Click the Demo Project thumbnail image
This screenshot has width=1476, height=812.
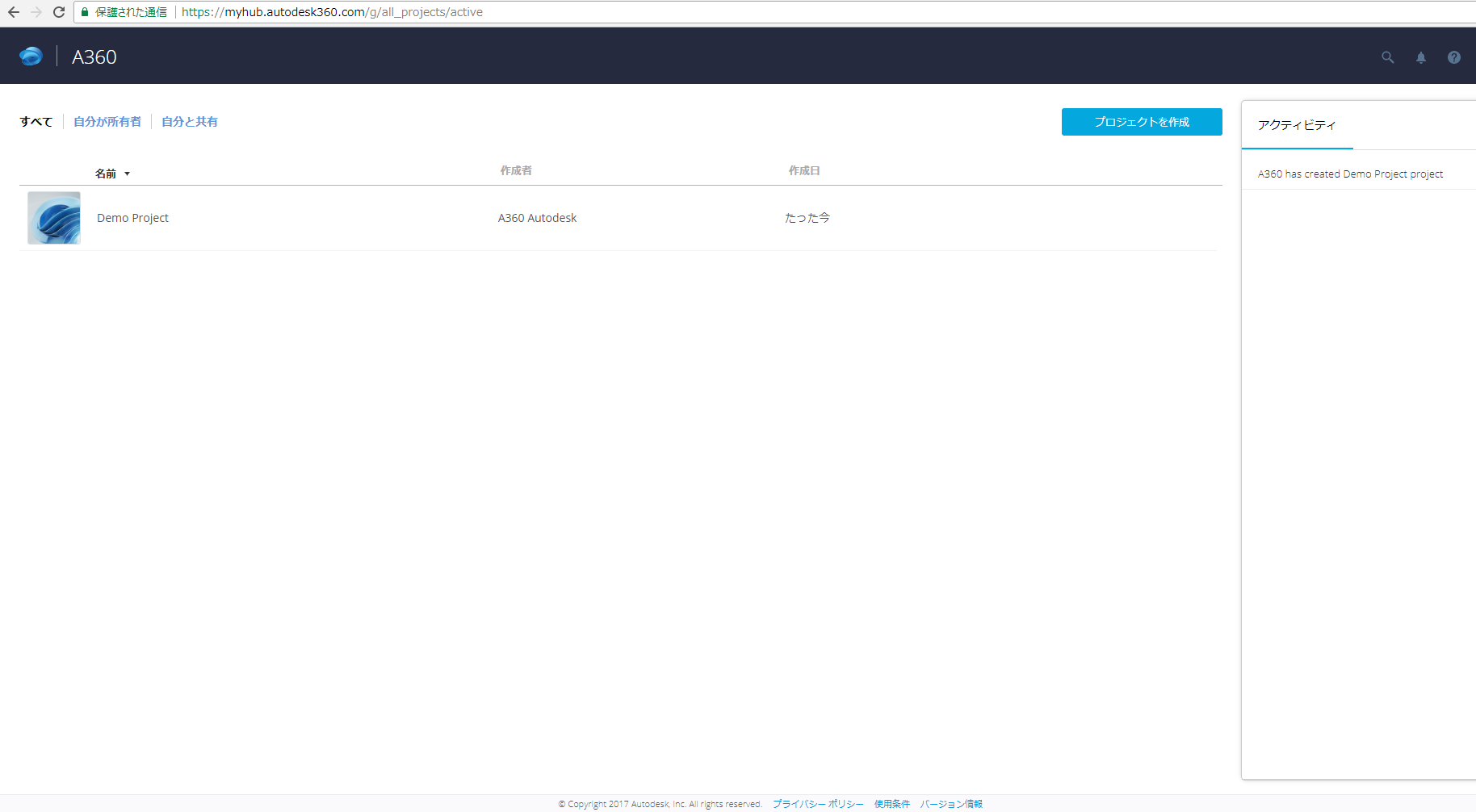[x=54, y=218]
